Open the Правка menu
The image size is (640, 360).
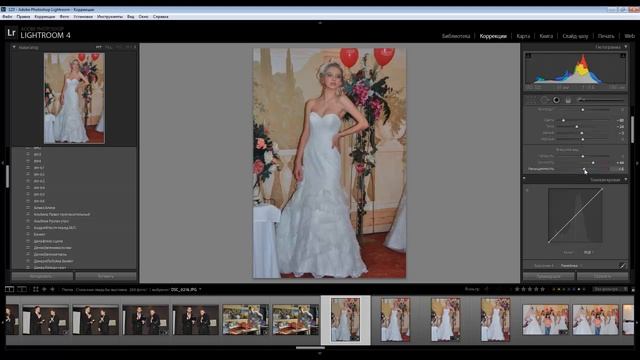(23, 17)
